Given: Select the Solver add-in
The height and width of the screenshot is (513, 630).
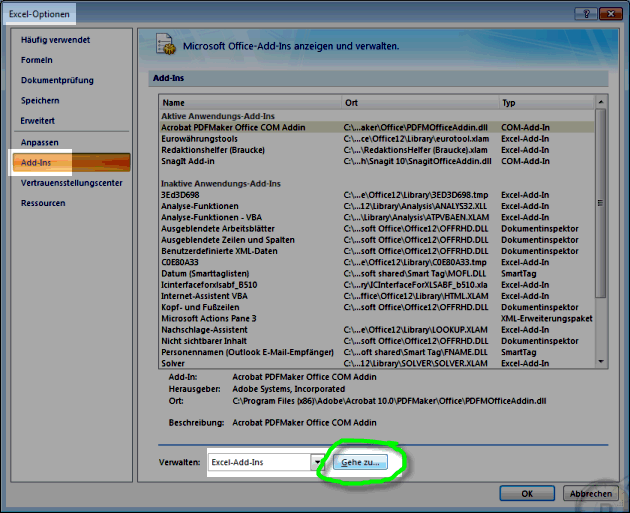Looking at the screenshot, I should 376,363.
